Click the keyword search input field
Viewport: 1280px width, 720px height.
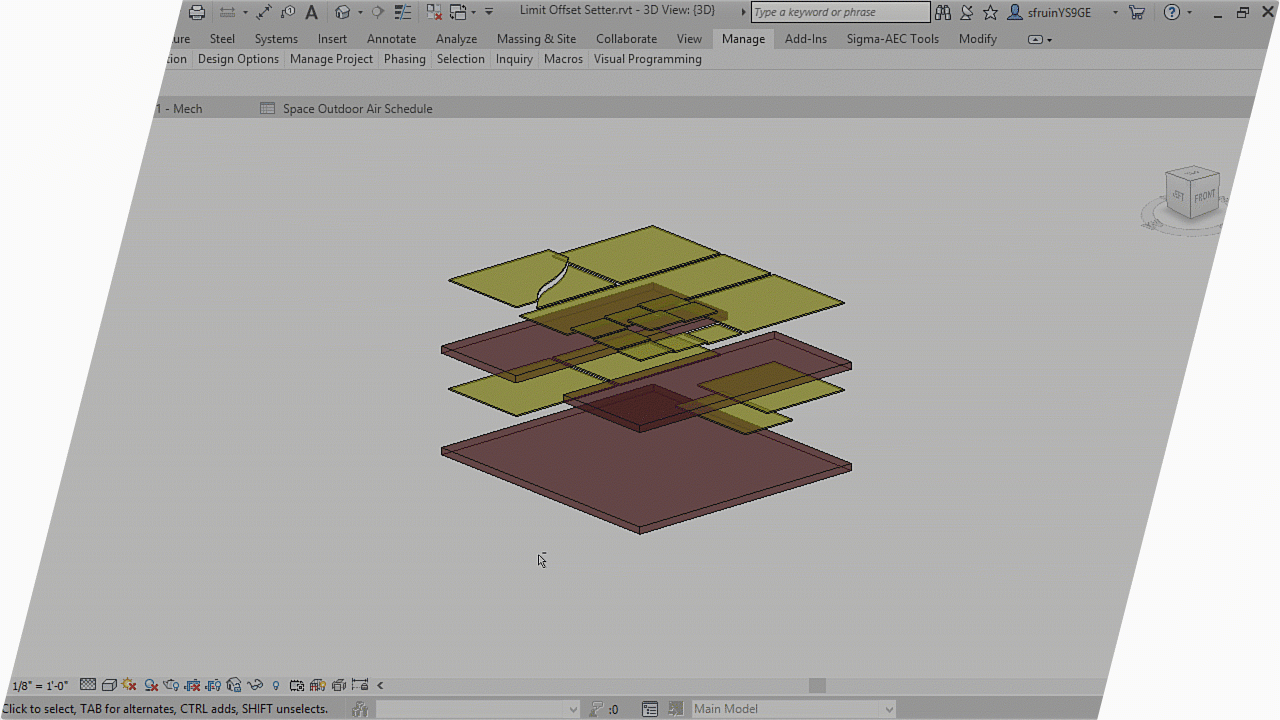click(x=840, y=12)
